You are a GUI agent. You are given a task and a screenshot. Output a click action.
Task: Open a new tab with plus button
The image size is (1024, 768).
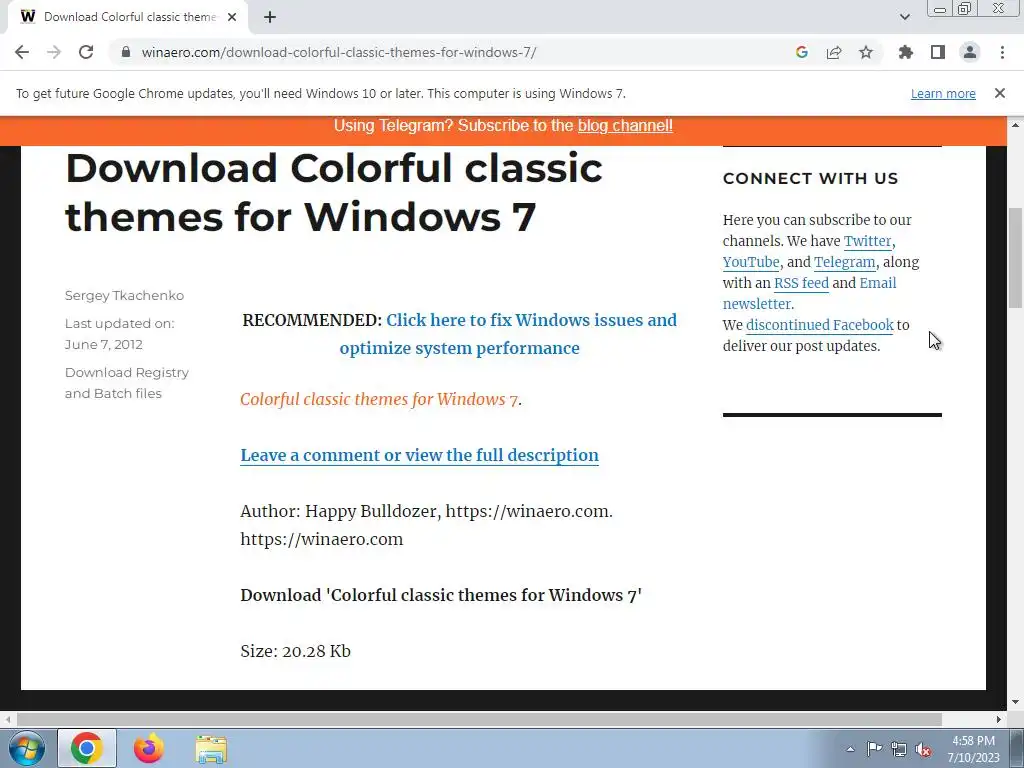click(x=270, y=17)
